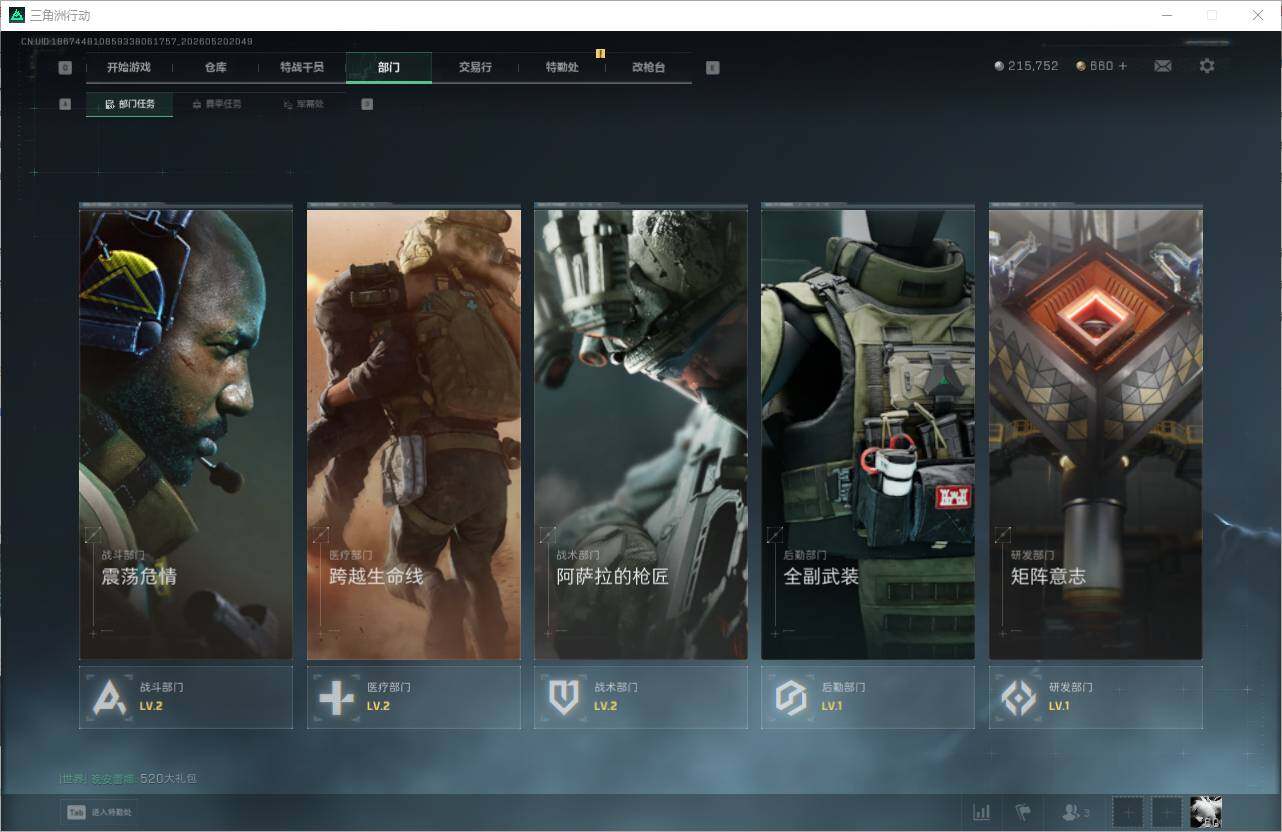Open the mail envelope icon
This screenshot has height=832, width=1282.
click(x=1163, y=66)
